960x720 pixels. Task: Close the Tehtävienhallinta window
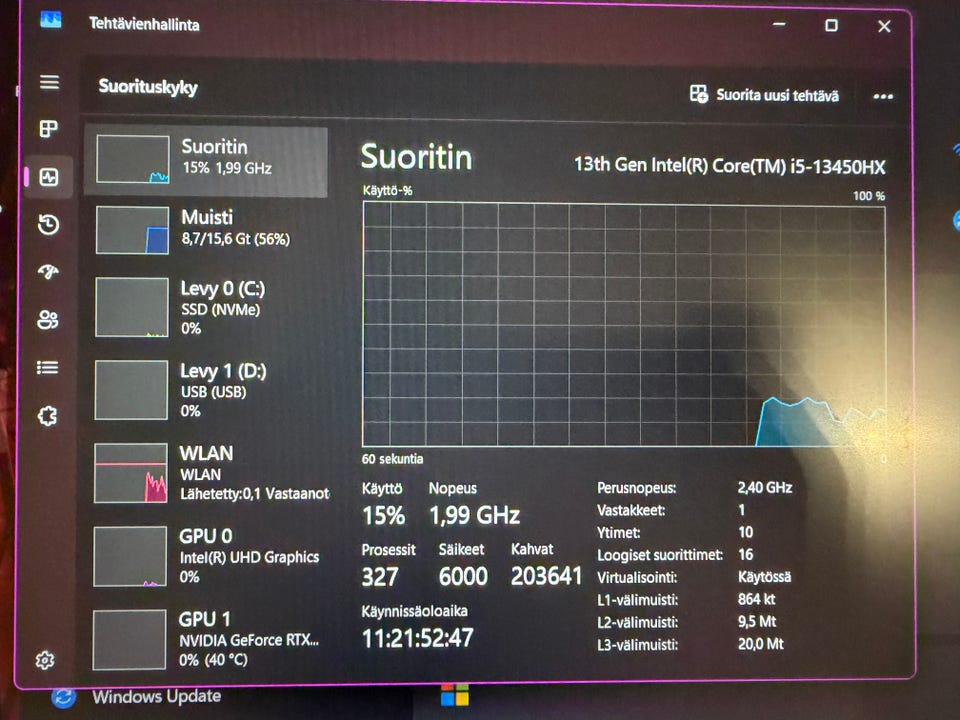[x=884, y=26]
